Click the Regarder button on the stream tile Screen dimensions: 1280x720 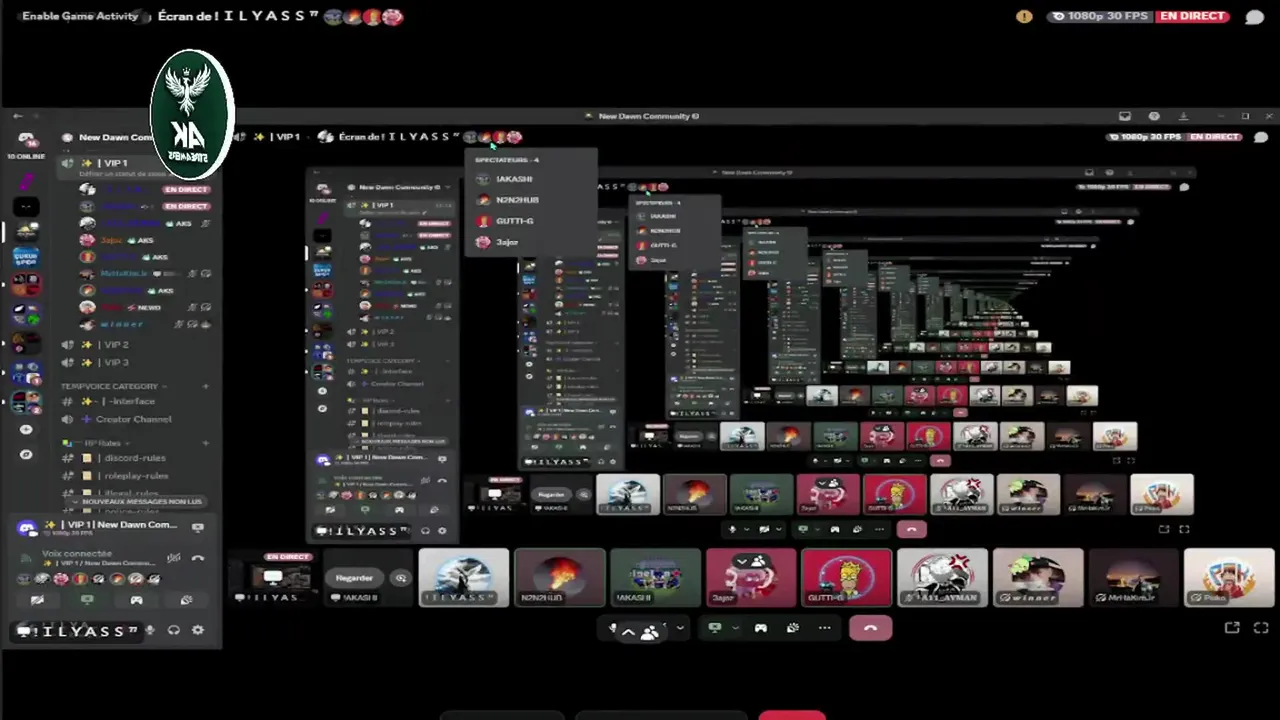point(354,578)
